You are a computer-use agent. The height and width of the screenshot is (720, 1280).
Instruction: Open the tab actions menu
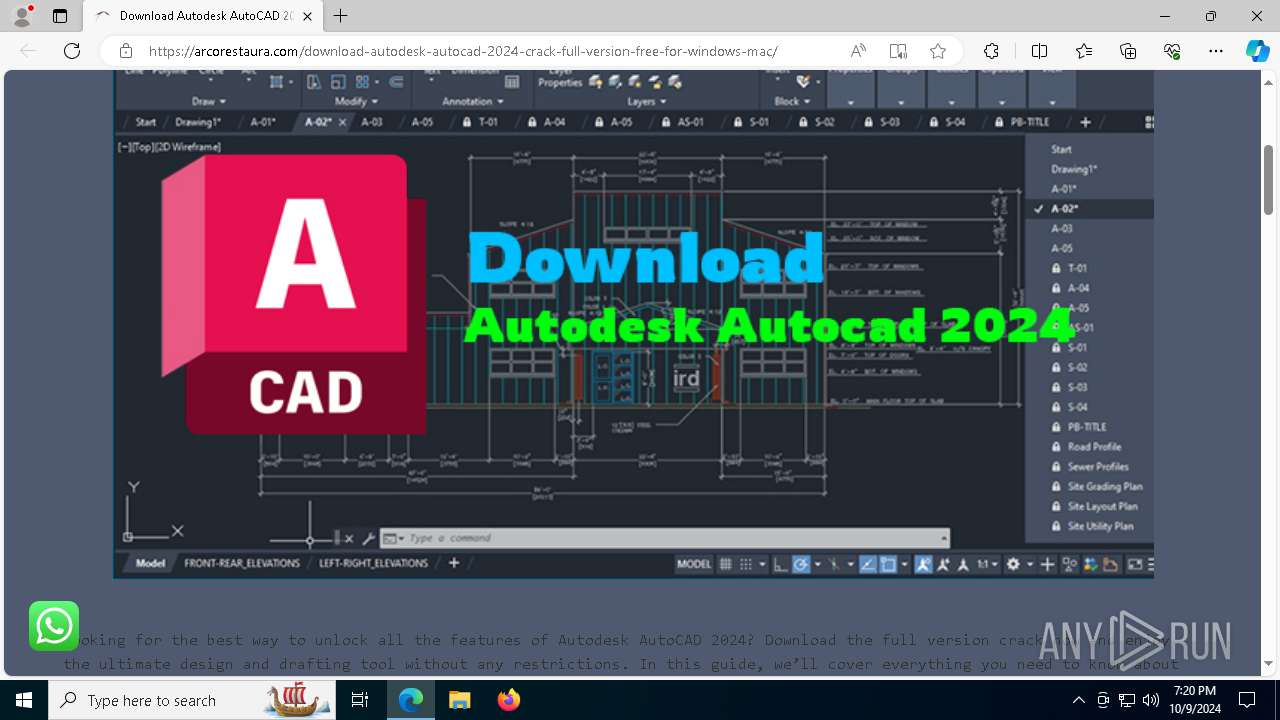coord(60,16)
